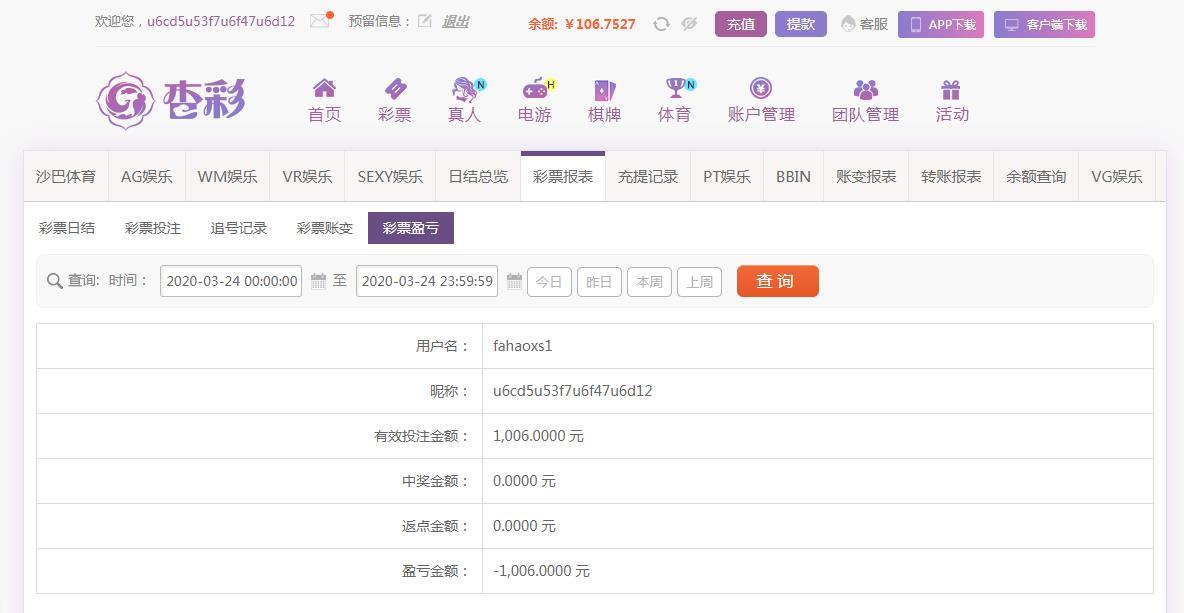Switch to 转账报表 tab
This screenshot has height=613, width=1184.
coord(951,177)
